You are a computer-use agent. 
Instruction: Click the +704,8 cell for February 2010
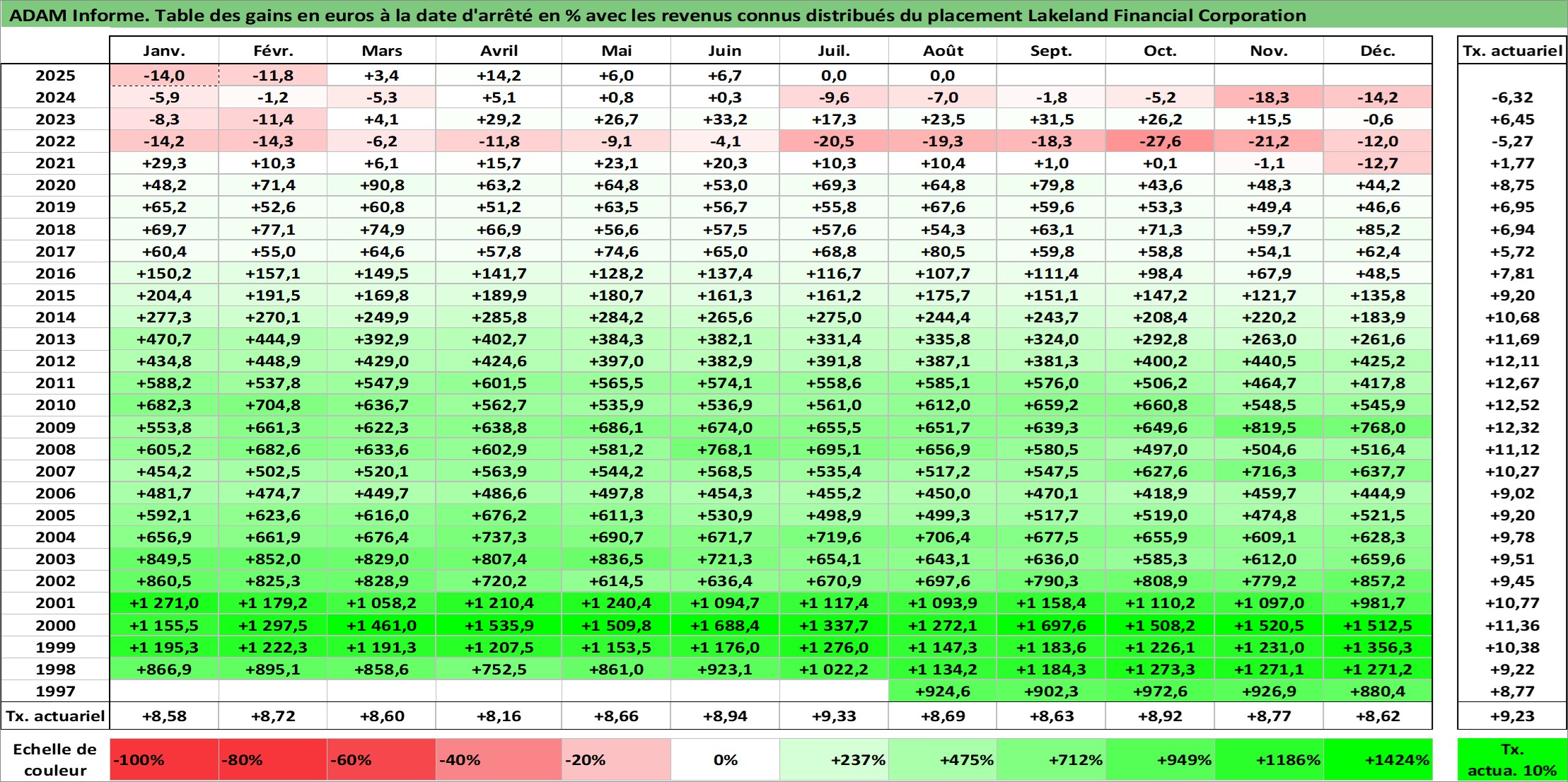pyautogui.click(x=273, y=405)
